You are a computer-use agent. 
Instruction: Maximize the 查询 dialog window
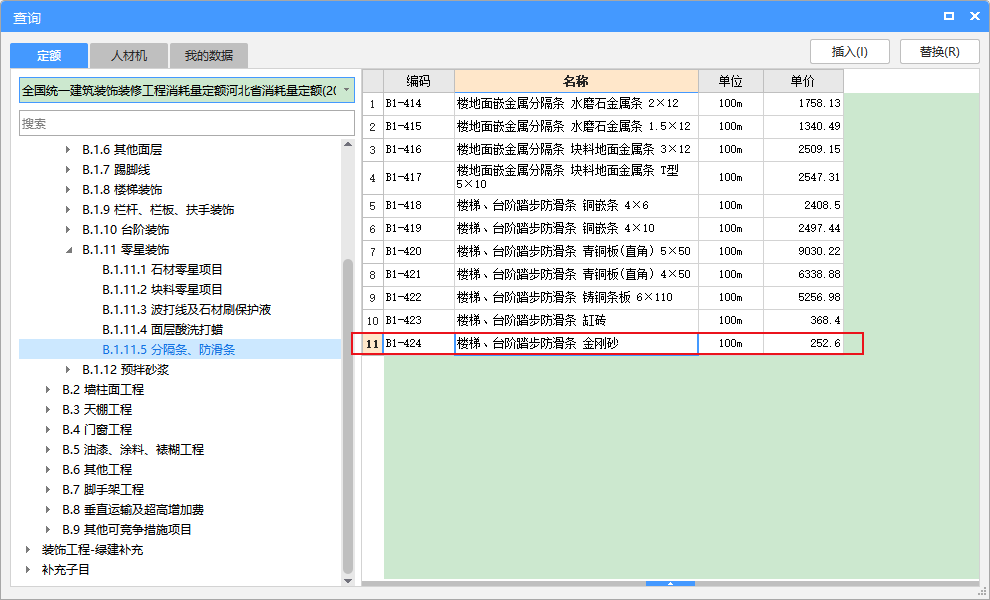click(x=948, y=16)
